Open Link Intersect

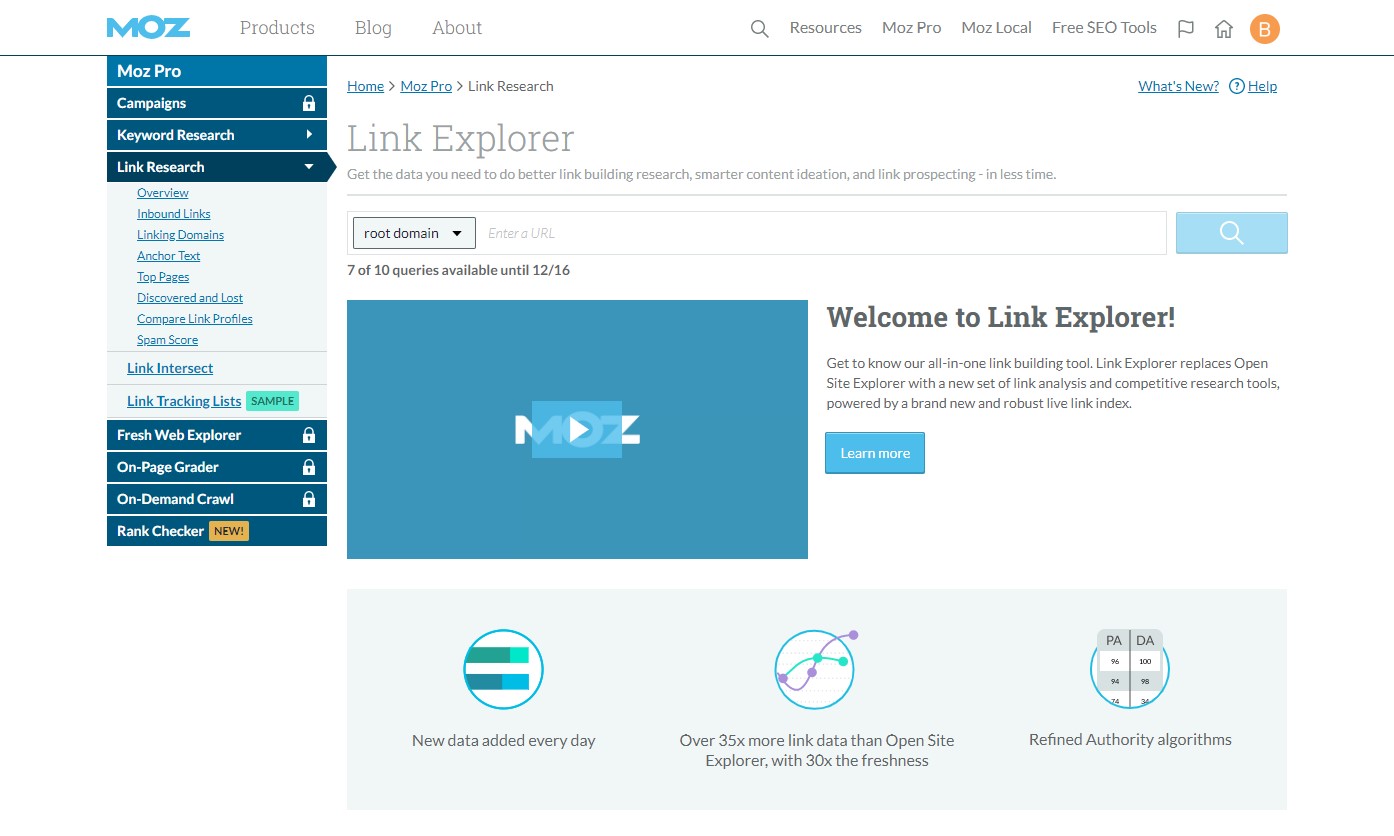(x=170, y=368)
